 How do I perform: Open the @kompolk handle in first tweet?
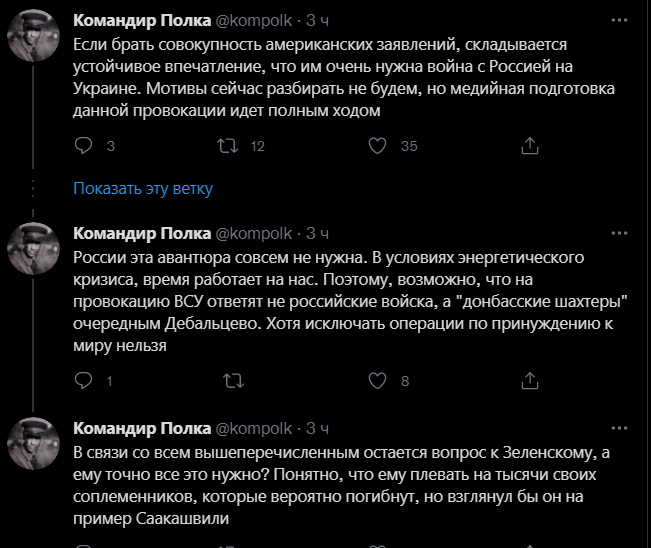254,20
